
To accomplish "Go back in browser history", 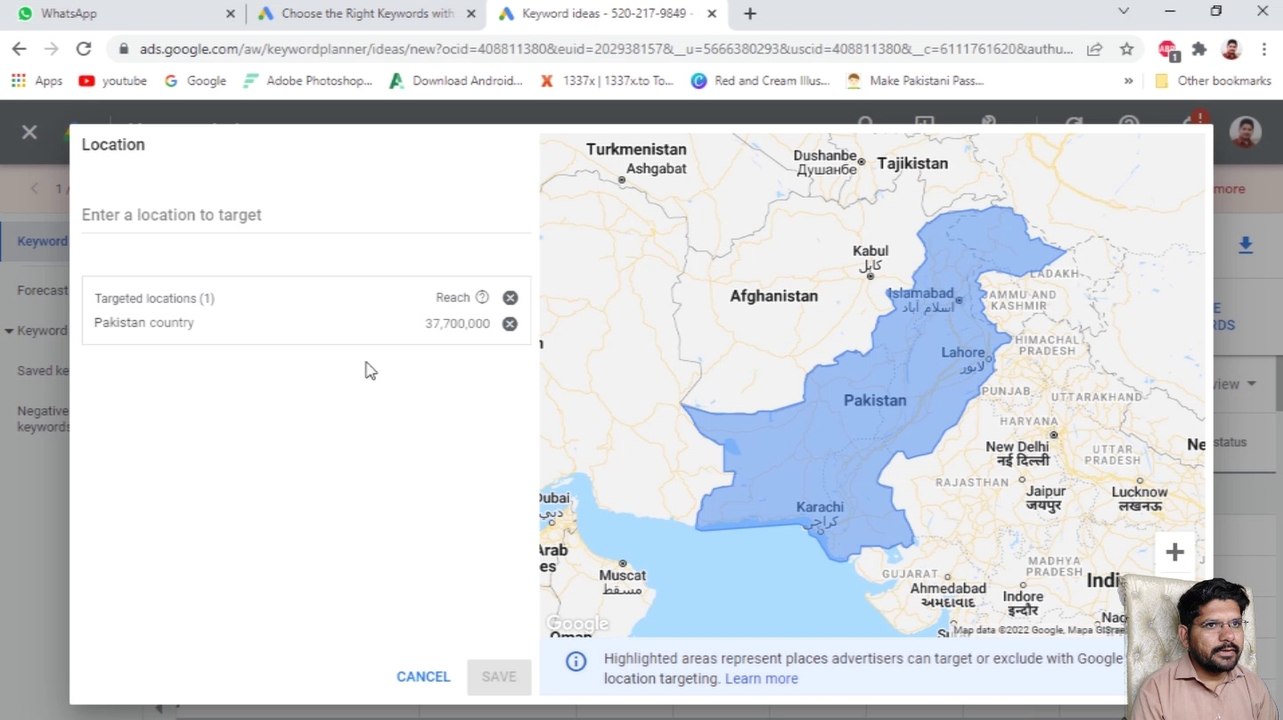I will (19, 49).
